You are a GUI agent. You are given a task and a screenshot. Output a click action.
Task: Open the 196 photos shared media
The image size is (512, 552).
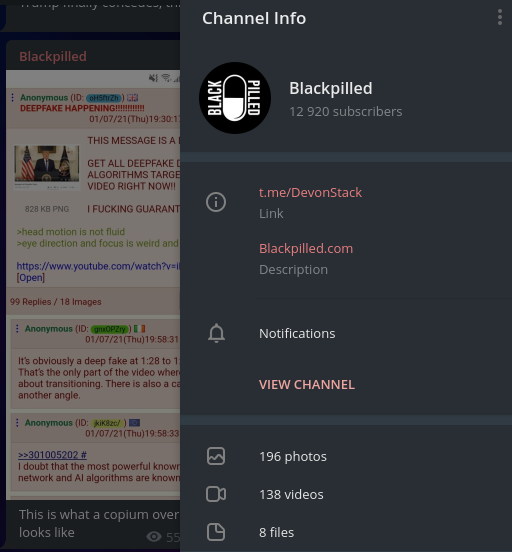(x=346, y=456)
